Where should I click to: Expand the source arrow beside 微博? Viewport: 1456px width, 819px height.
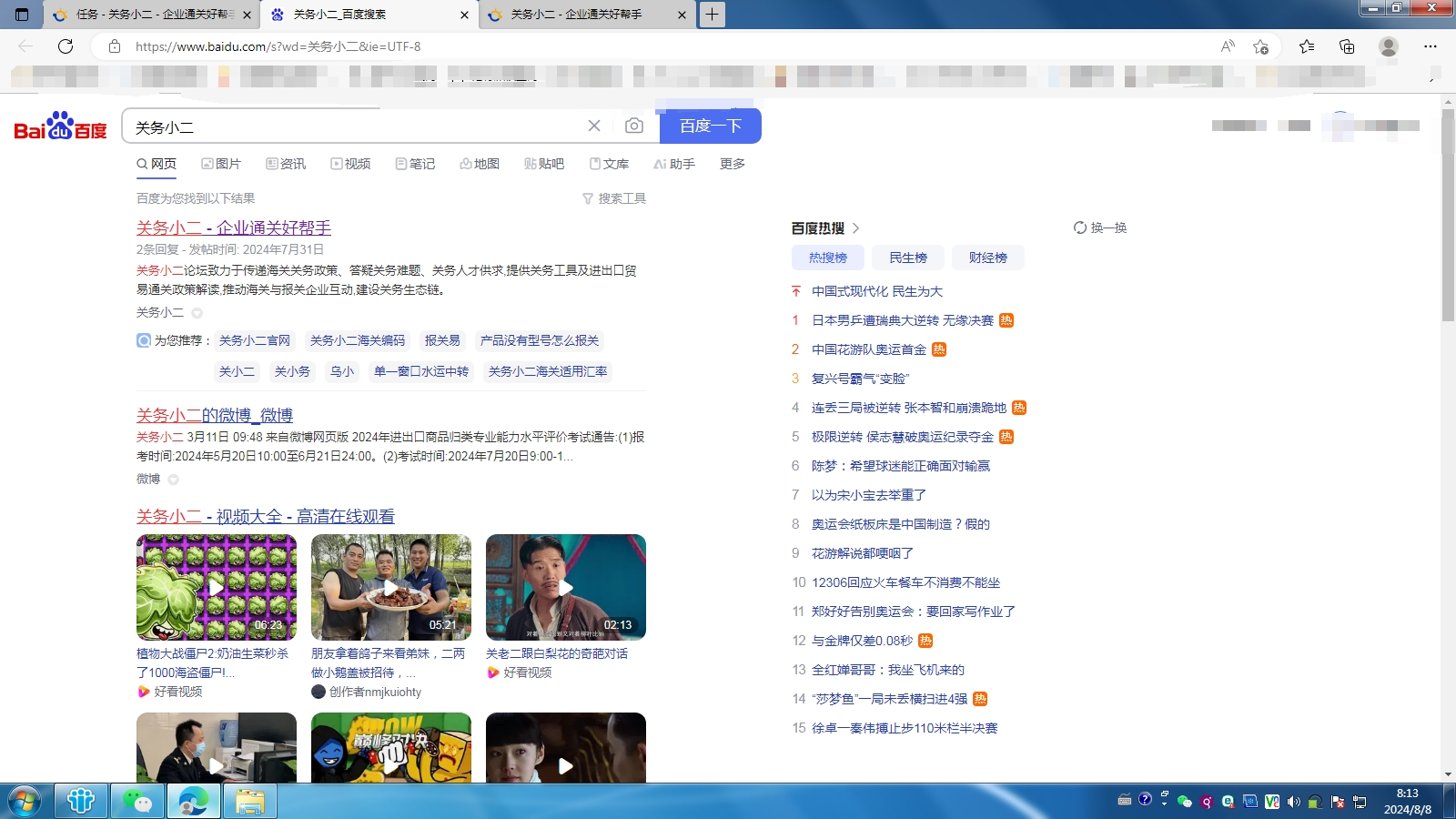pos(173,480)
